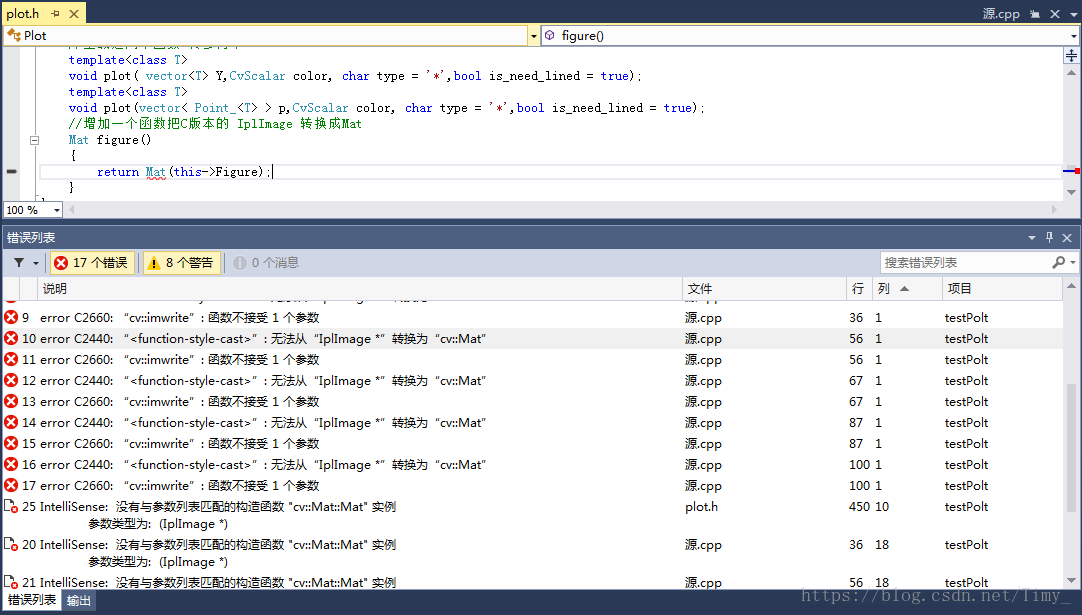This screenshot has height=615, width=1082.
Task: Click the red error icon of error 17
Action: [11, 485]
